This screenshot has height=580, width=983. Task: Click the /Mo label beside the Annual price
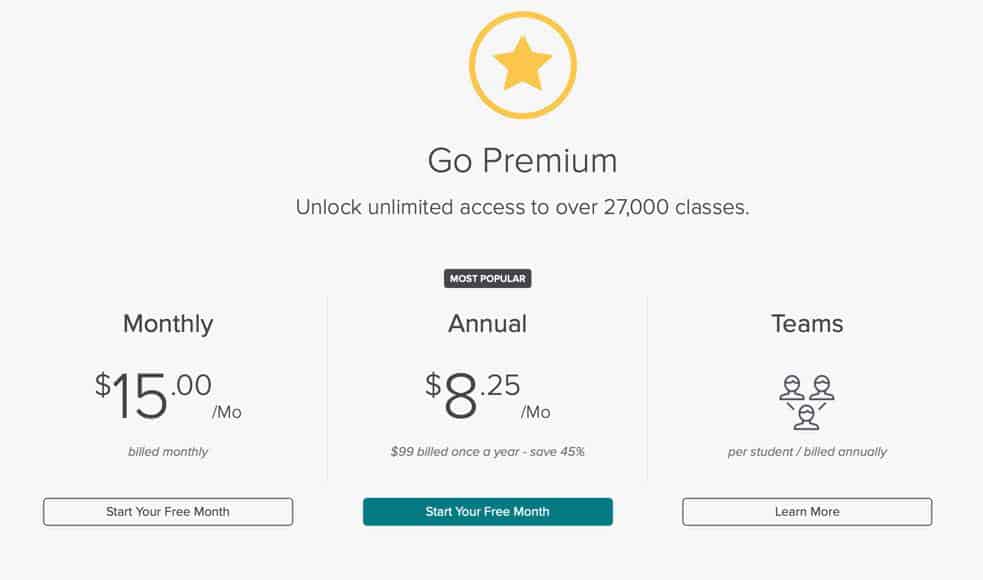coord(535,412)
